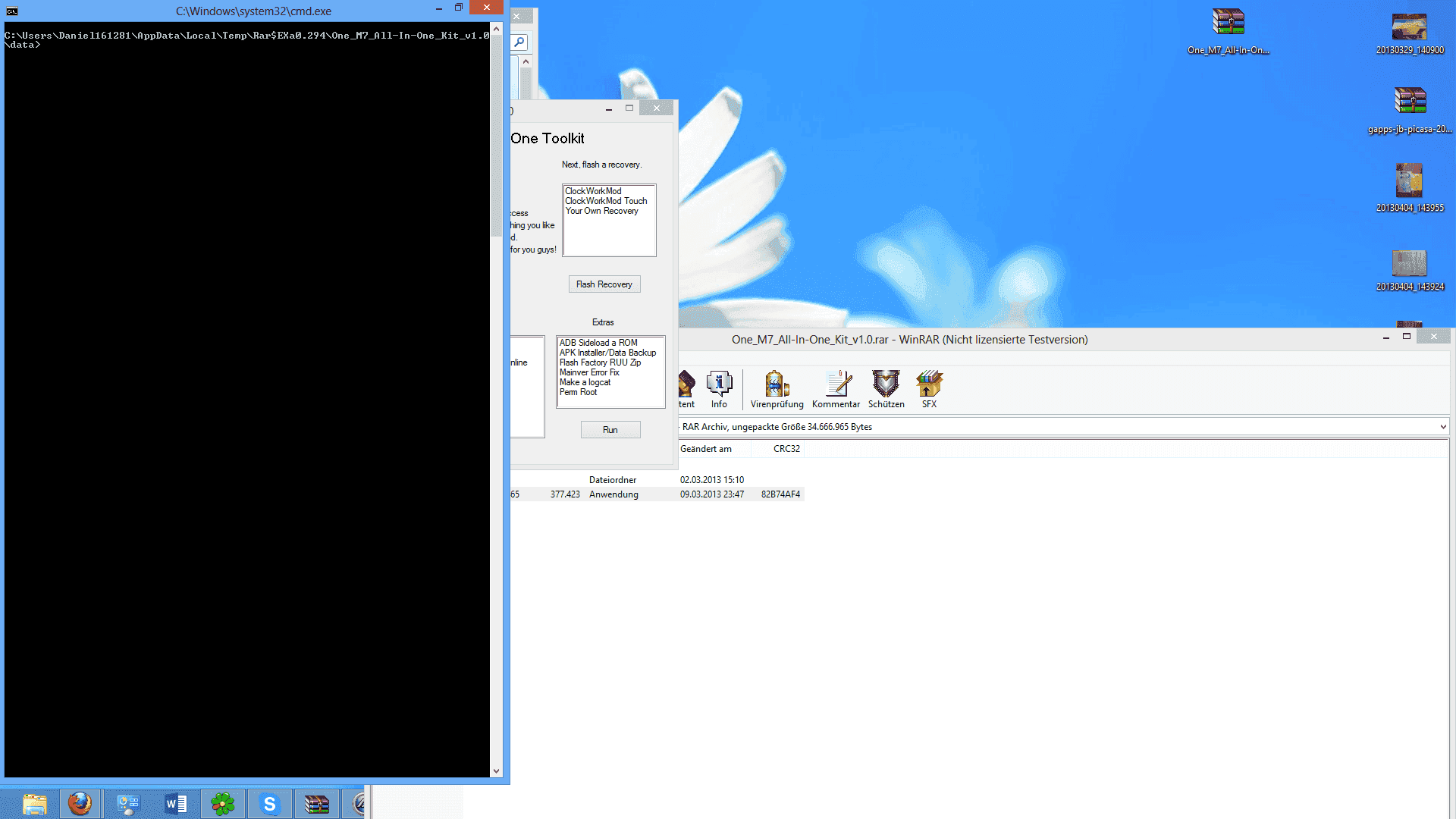The height and width of the screenshot is (819, 1456).
Task: Click the search magnifier button behind toolkit
Action: (x=519, y=42)
